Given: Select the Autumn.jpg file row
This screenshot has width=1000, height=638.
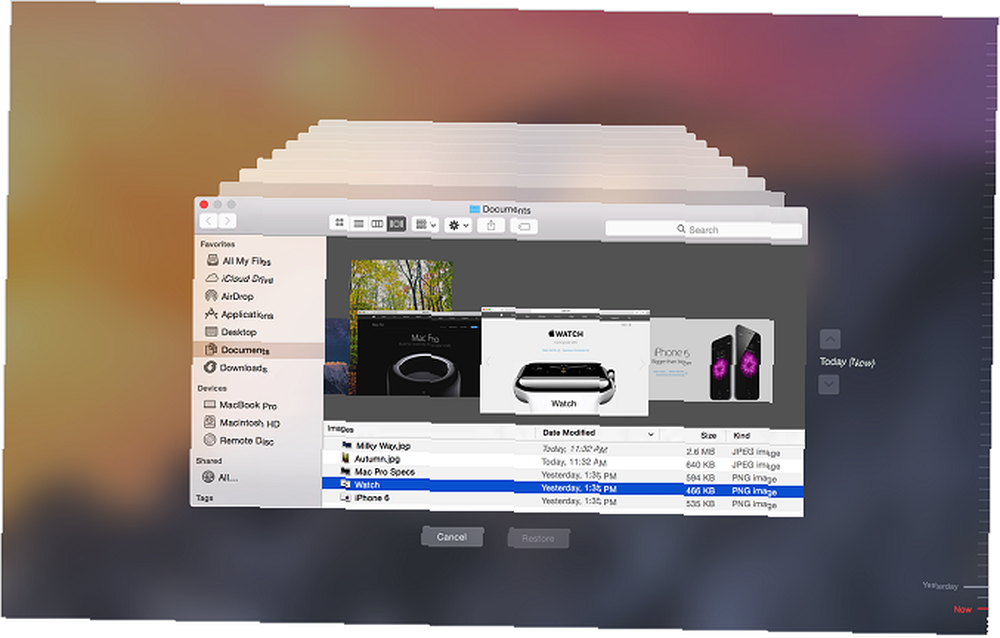Looking at the screenshot, I should click(x=563, y=461).
